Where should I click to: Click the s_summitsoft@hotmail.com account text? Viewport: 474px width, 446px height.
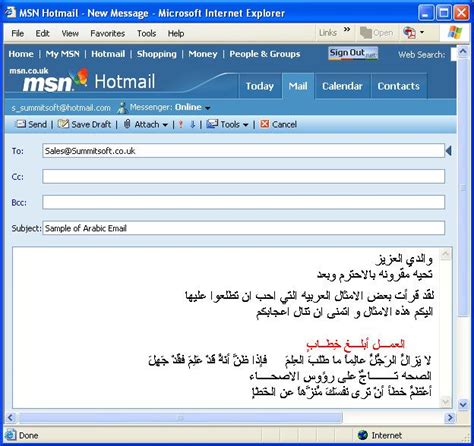(x=61, y=108)
